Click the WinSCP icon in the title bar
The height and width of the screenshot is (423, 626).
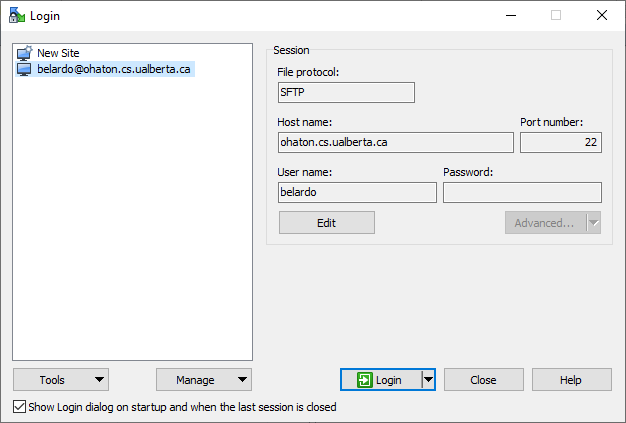click(16, 15)
